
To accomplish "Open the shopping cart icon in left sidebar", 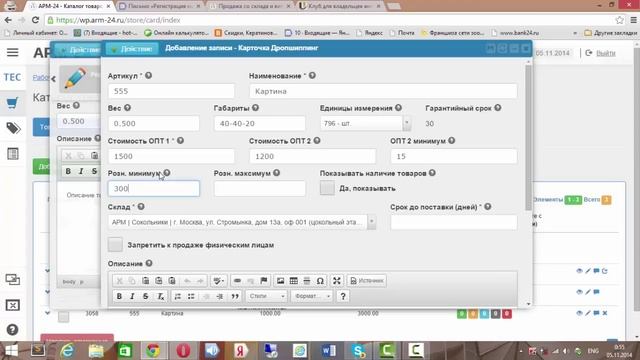I will tap(13, 103).
